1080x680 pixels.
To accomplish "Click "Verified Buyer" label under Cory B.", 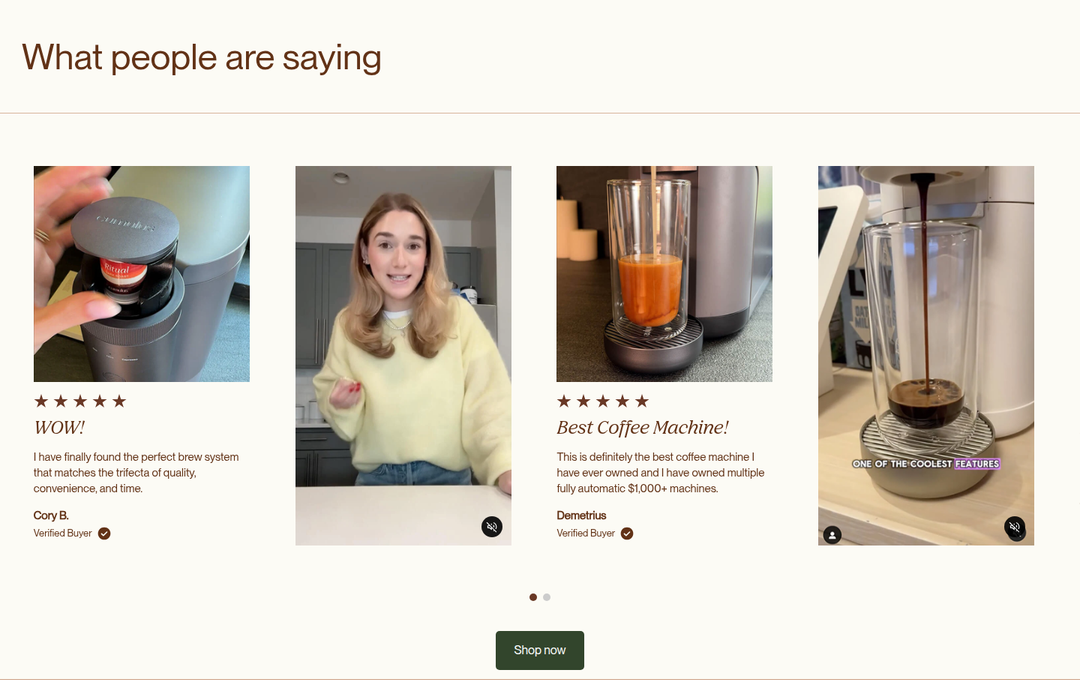I will [x=63, y=533].
